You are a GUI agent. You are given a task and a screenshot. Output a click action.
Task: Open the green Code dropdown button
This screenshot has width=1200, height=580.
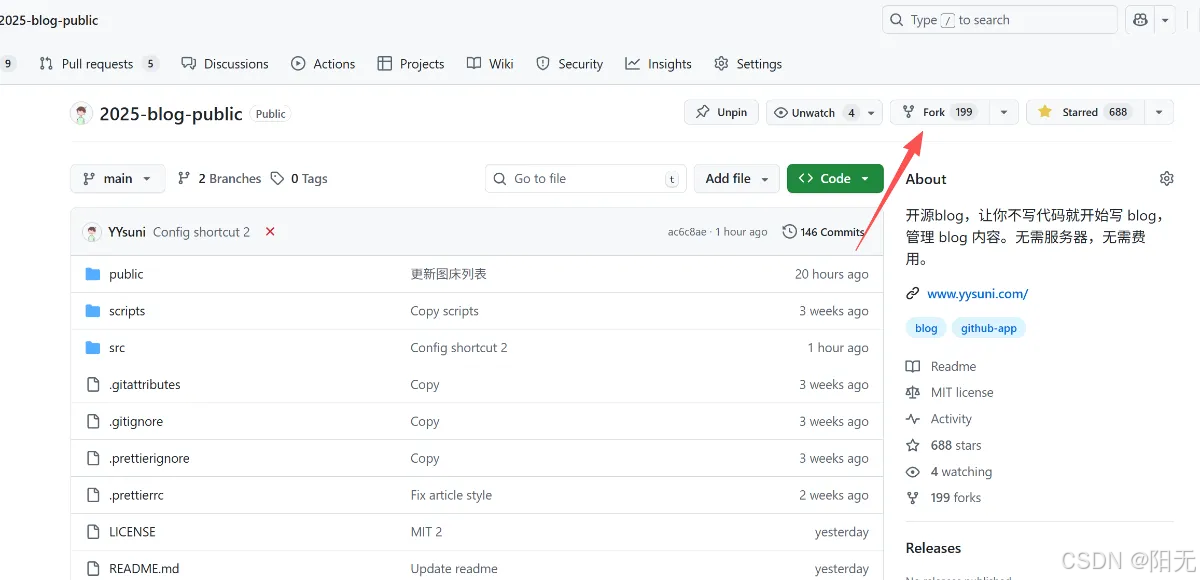click(835, 179)
